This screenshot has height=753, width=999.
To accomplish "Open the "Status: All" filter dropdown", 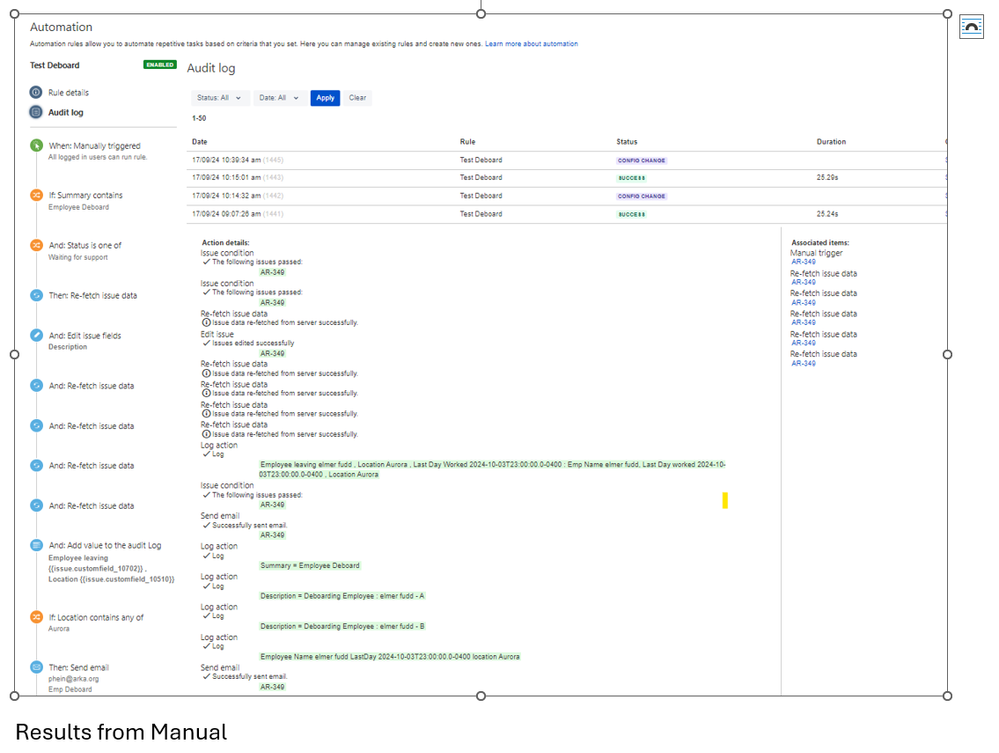I will coord(219,98).
